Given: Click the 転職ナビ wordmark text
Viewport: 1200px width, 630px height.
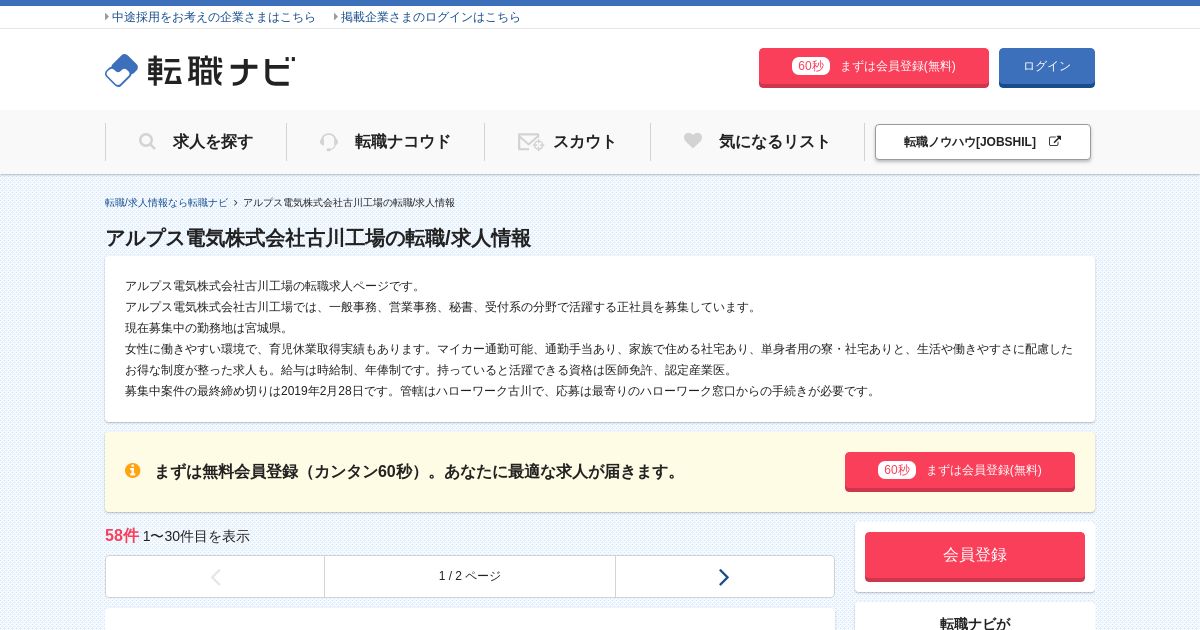Looking at the screenshot, I should tap(221, 71).
